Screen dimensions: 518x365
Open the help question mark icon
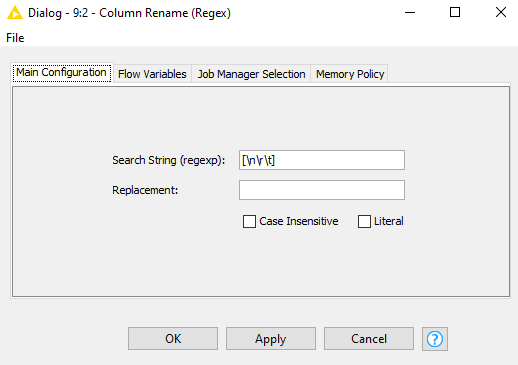[x=435, y=339]
